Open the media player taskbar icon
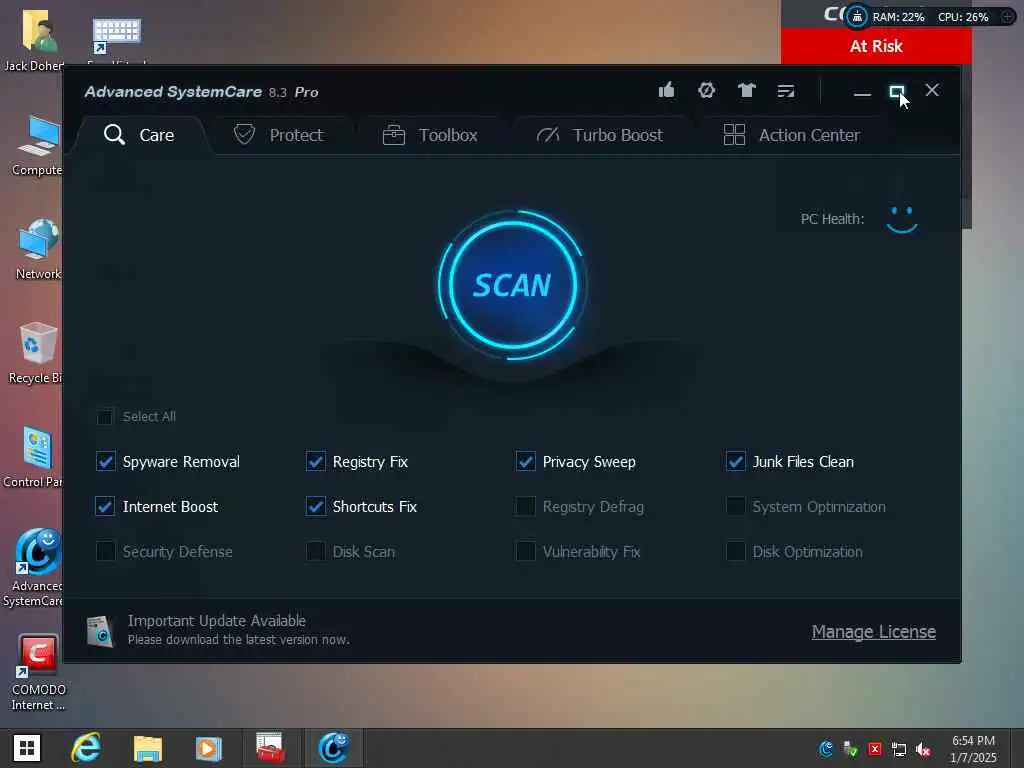 pos(208,748)
